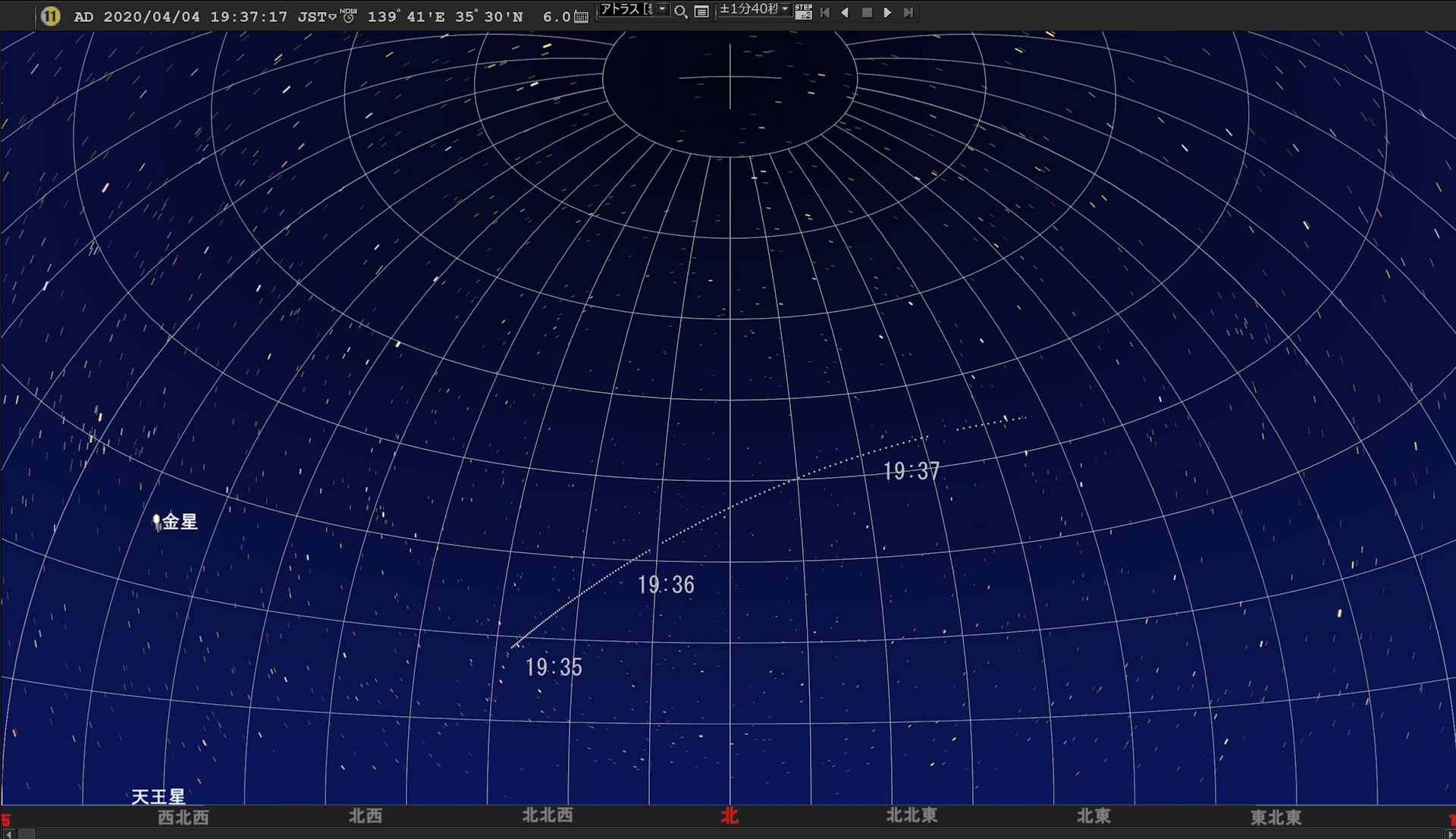Expand the アトラス object dropdown
The width and height of the screenshot is (1456, 839).
(662, 10)
